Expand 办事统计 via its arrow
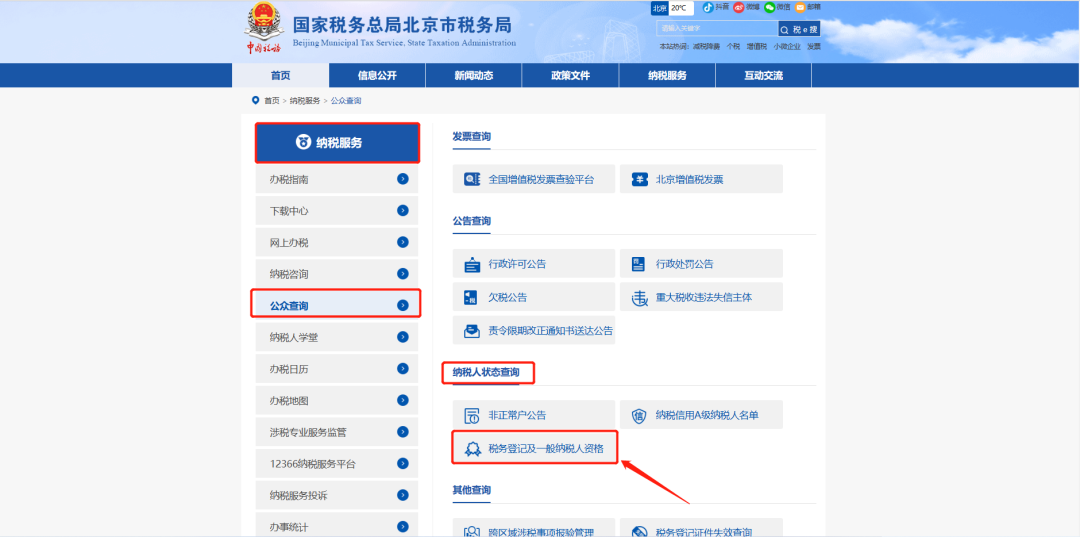 coord(403,527)
